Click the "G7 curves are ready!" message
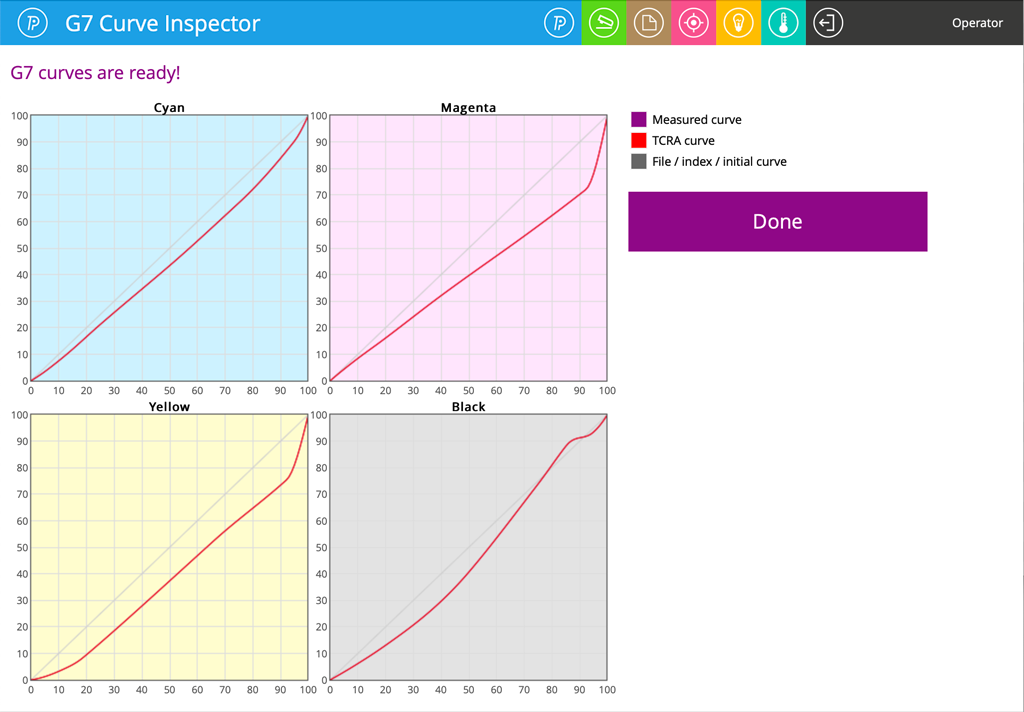 [95, 73]
